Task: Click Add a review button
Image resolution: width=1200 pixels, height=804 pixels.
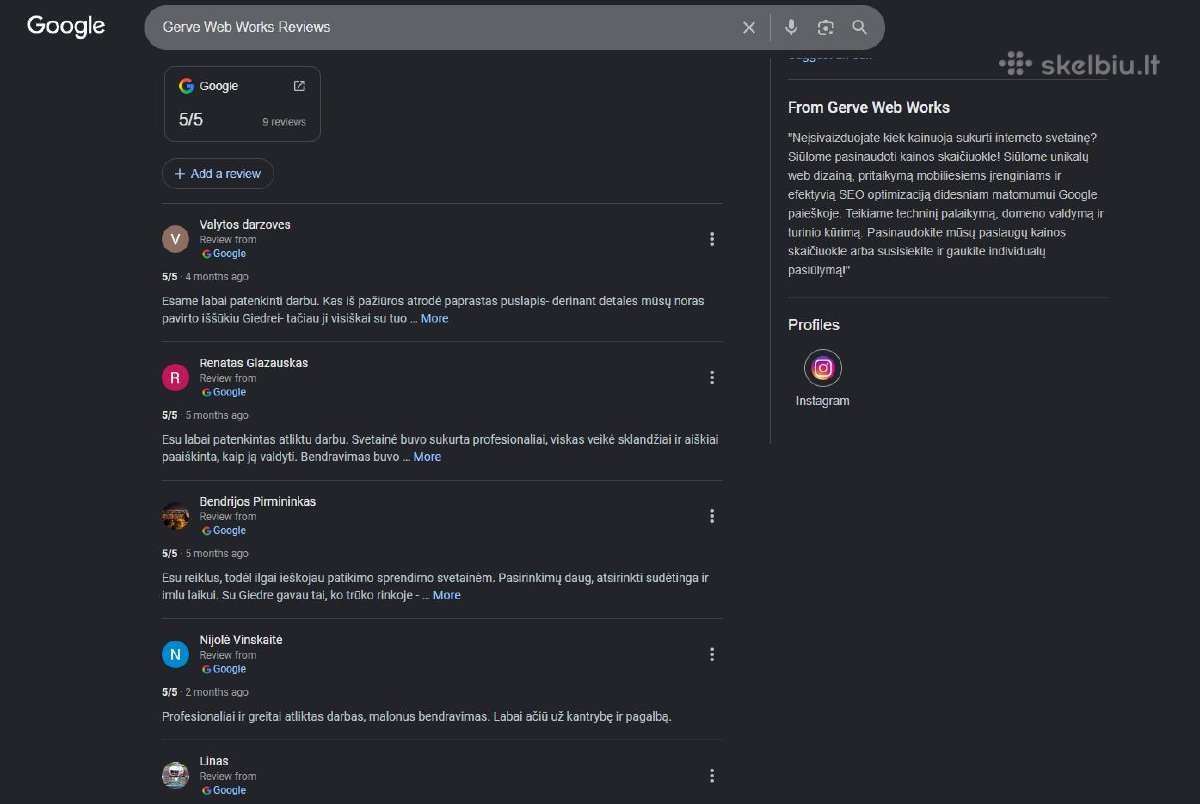Action: 218,174
